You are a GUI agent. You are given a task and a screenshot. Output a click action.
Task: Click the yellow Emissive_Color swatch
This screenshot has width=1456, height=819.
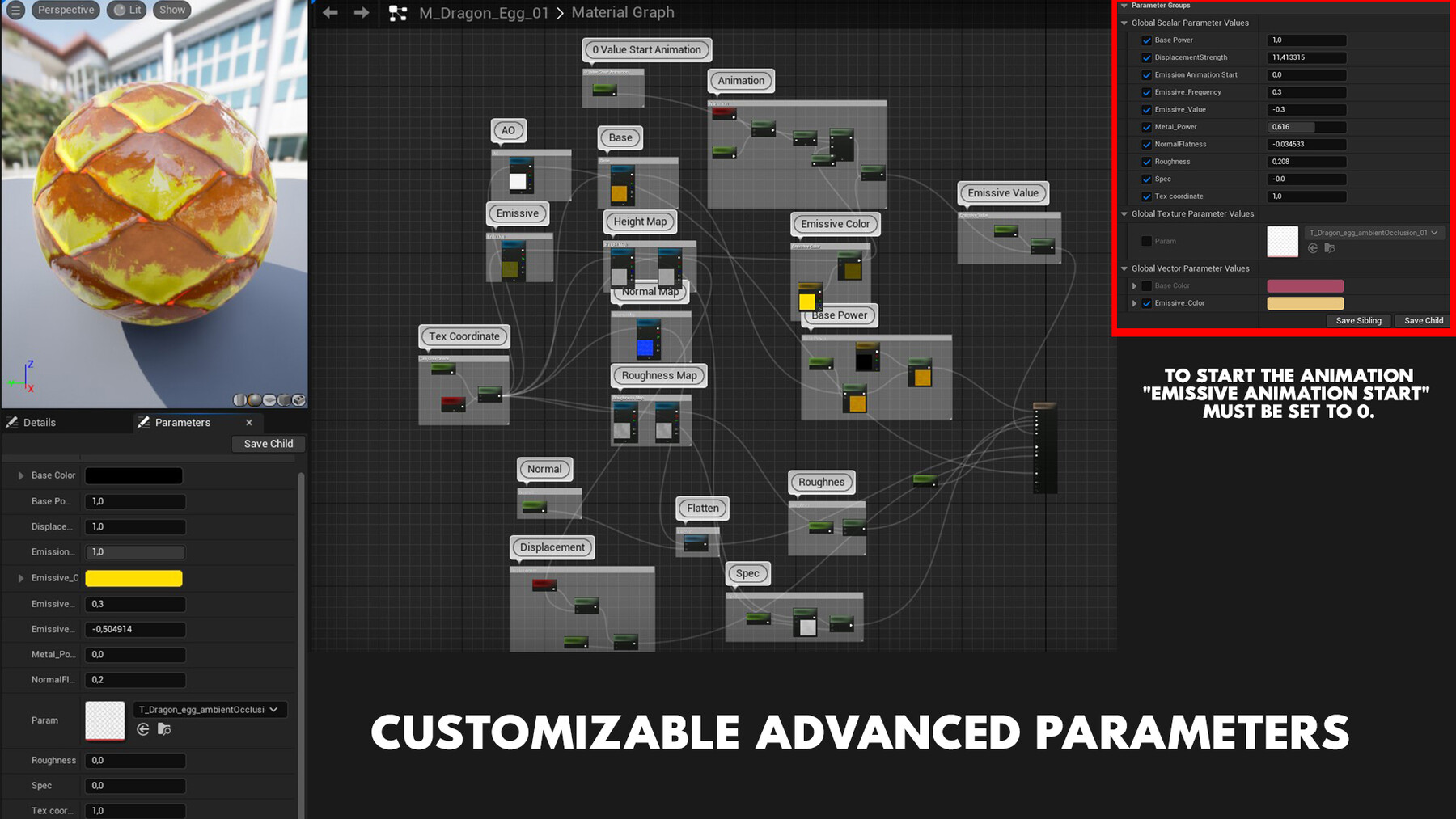pyautogui.click(x=1305, y=303)
